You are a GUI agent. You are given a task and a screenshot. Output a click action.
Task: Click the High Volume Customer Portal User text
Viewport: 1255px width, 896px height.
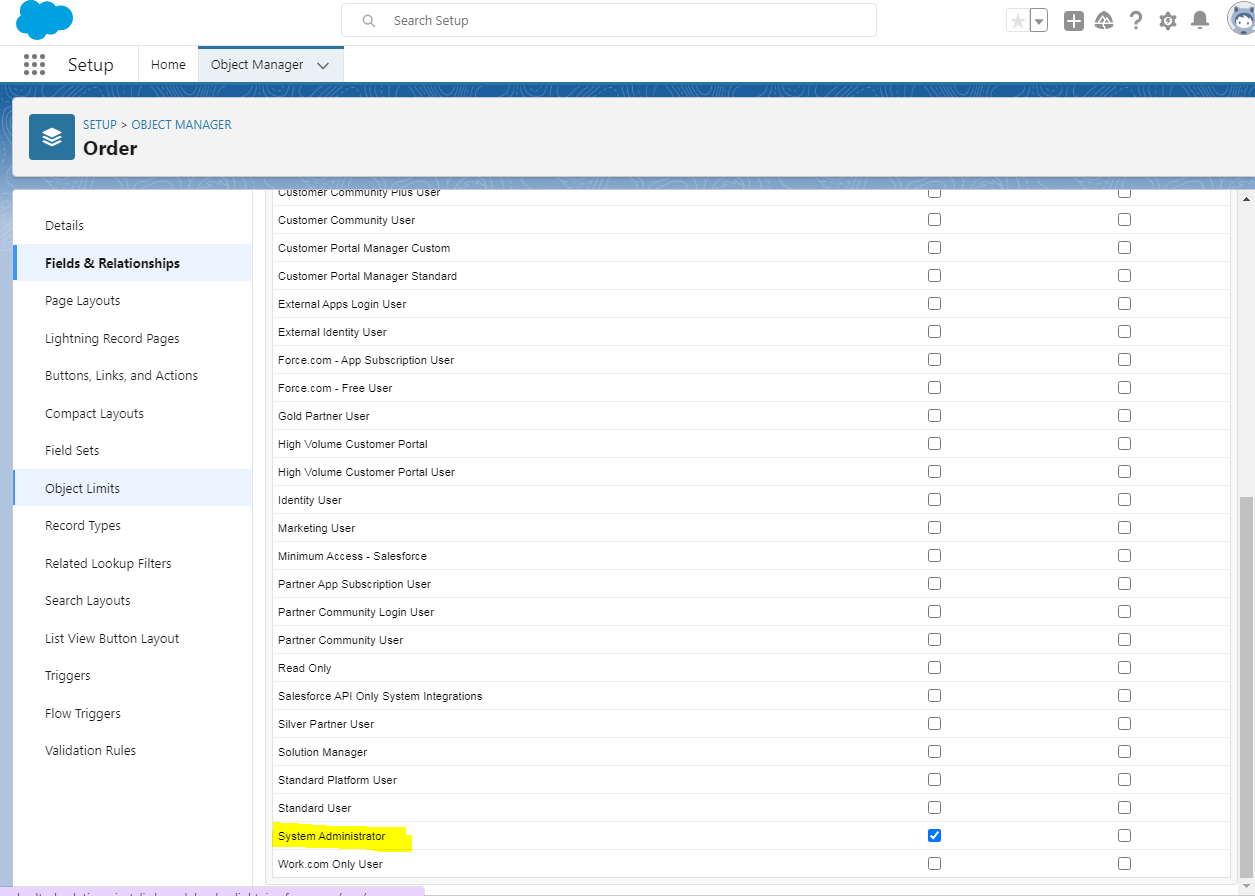pyautogui.click(x=366, y=472)
